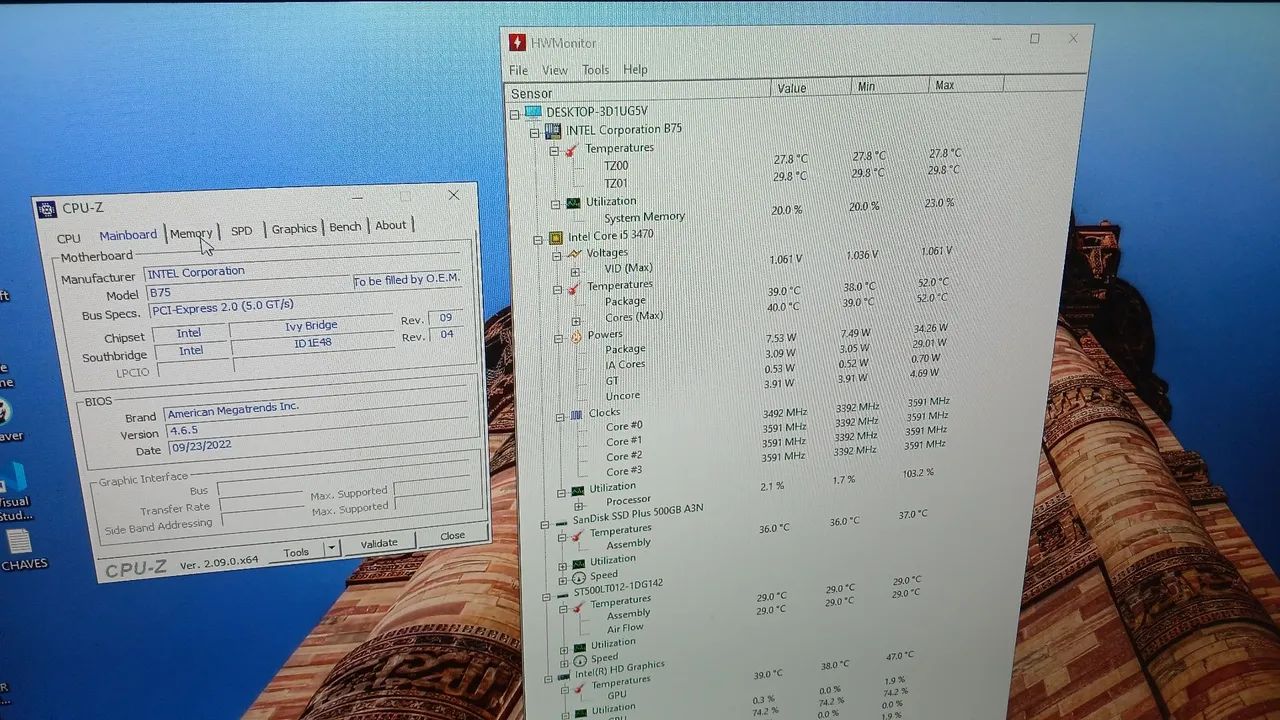Viewport: 1280px width, 720px height.
Task: Collapse the DESKTOP-3D1UG5V root node
Action: click(x=514, y=114)
